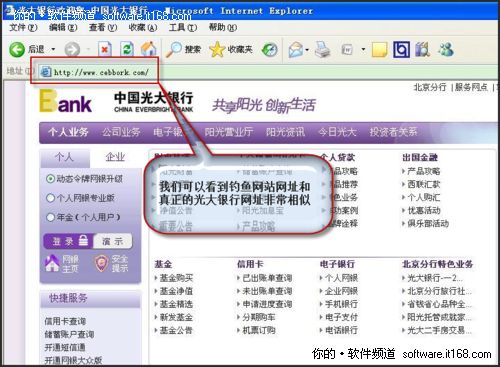Image resolution: width=500 pixels, height=367 pixels.
Task: Open 俱乐部活动 link
Action: coord(428,223)
